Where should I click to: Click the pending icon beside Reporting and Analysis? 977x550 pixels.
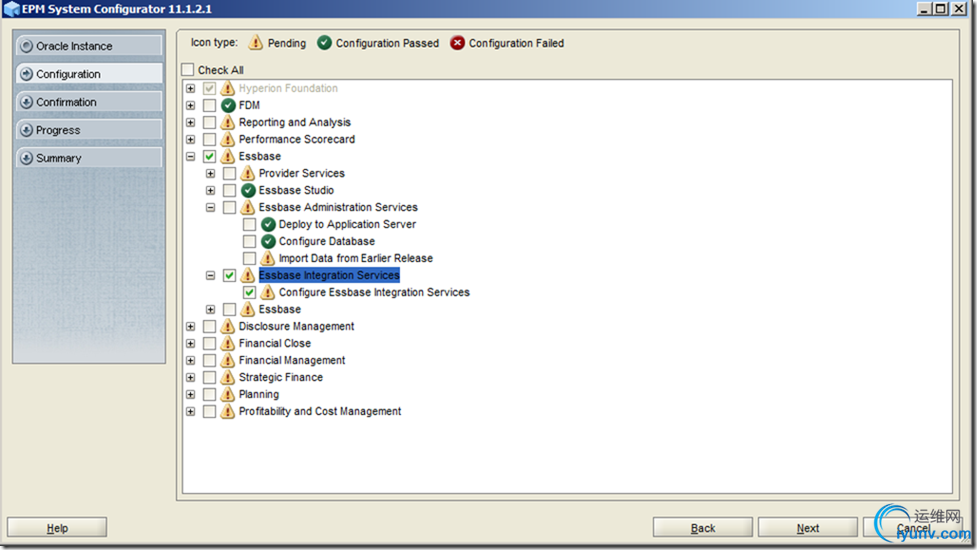[x=228, y=122]
